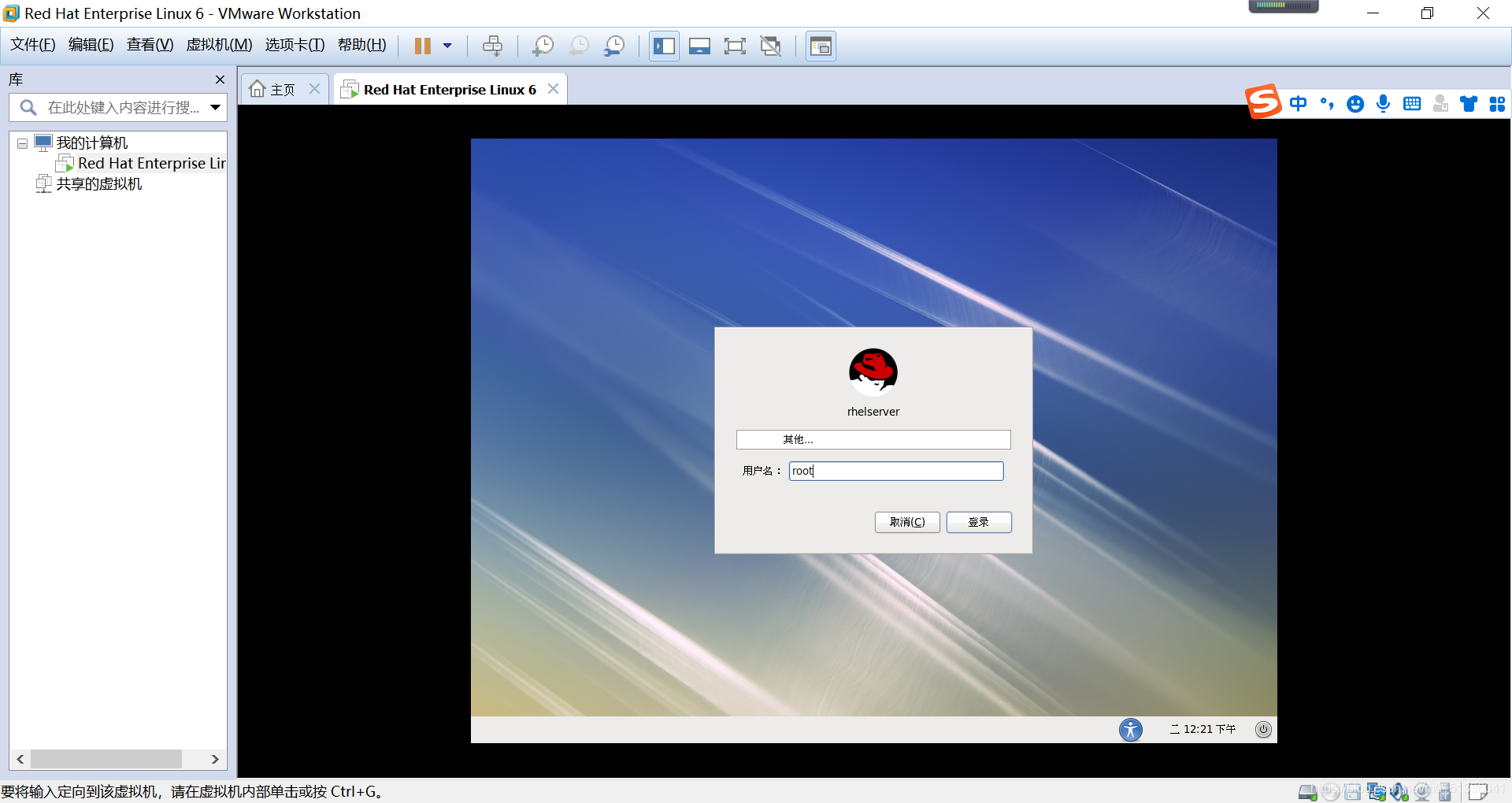This screenshot has width=1512, height=803.
Task: Open the 编辑(E) menu
Action: point(91,45)
